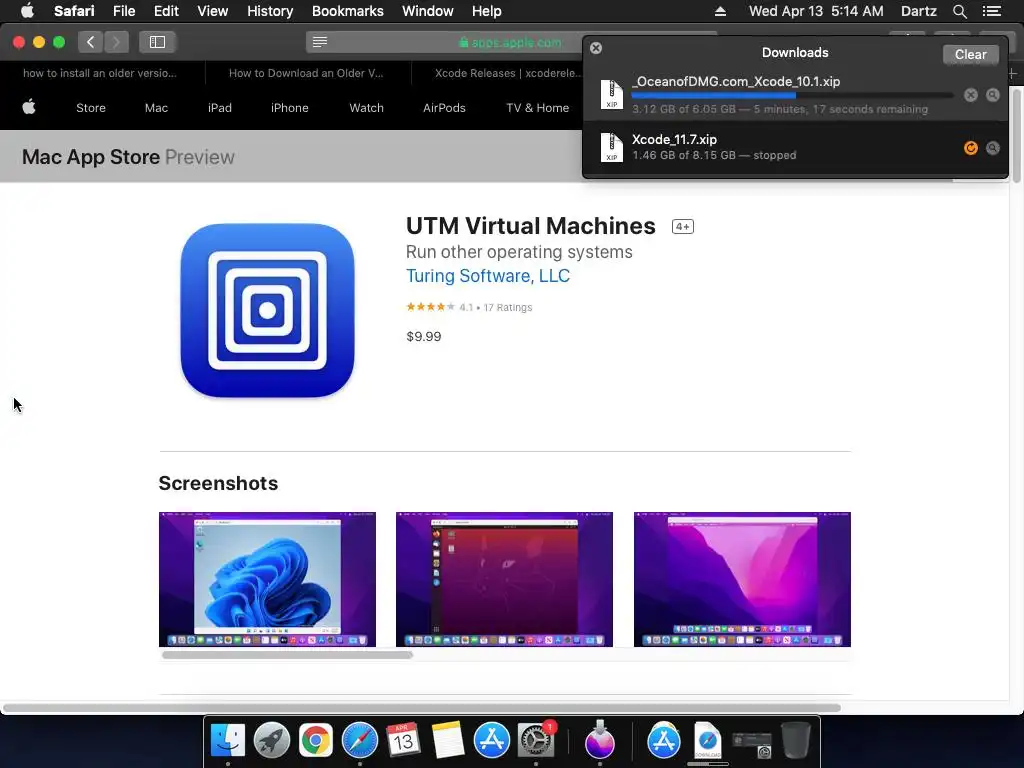The width and height of the screenshot is (1024, 768).
Task: Open Calendar from the Dock
Action: [x=403, y=741]
